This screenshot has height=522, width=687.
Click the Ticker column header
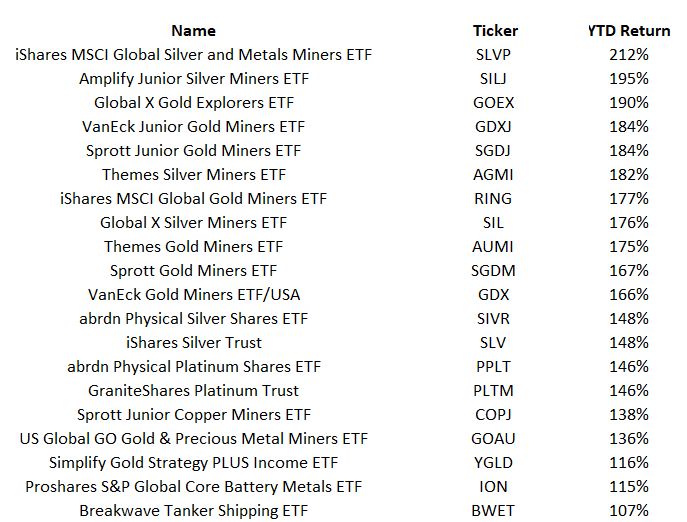495,30
